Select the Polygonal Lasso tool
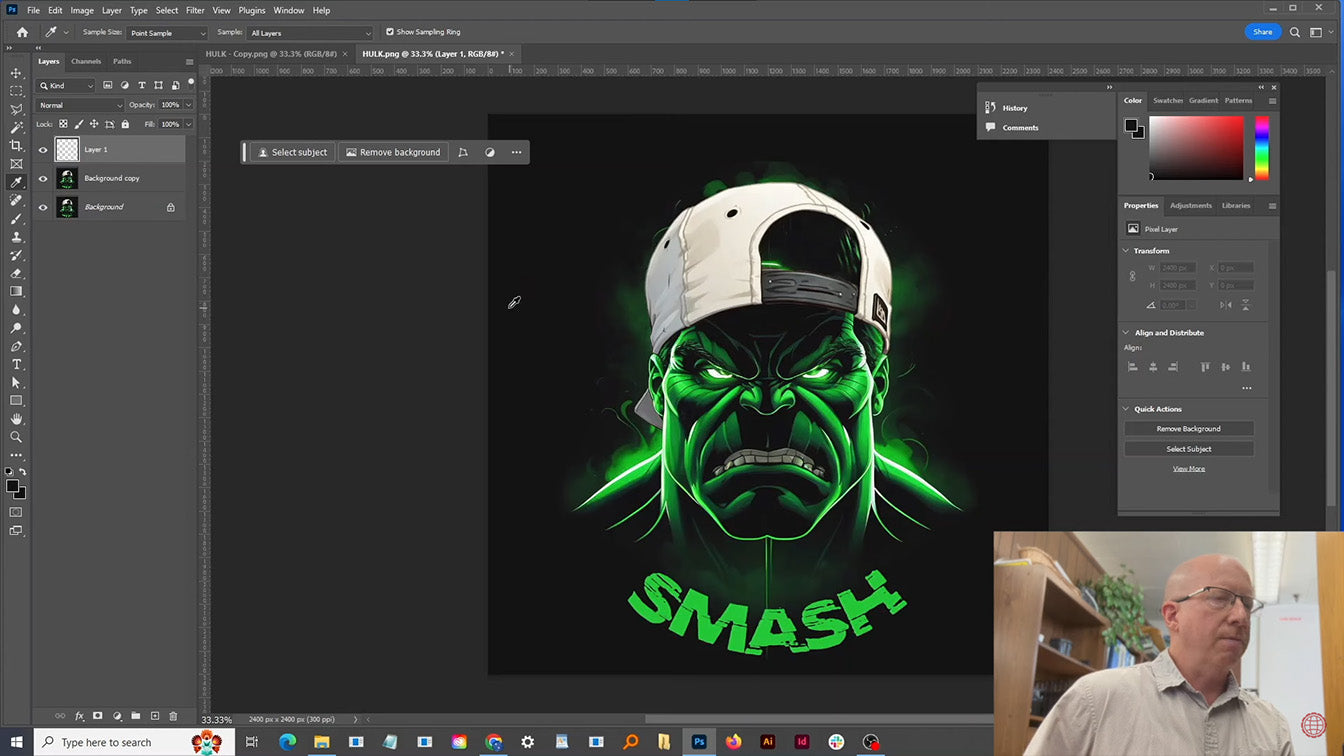The width and height of the screenshot is (1344, 756). [x=16, y=109]
